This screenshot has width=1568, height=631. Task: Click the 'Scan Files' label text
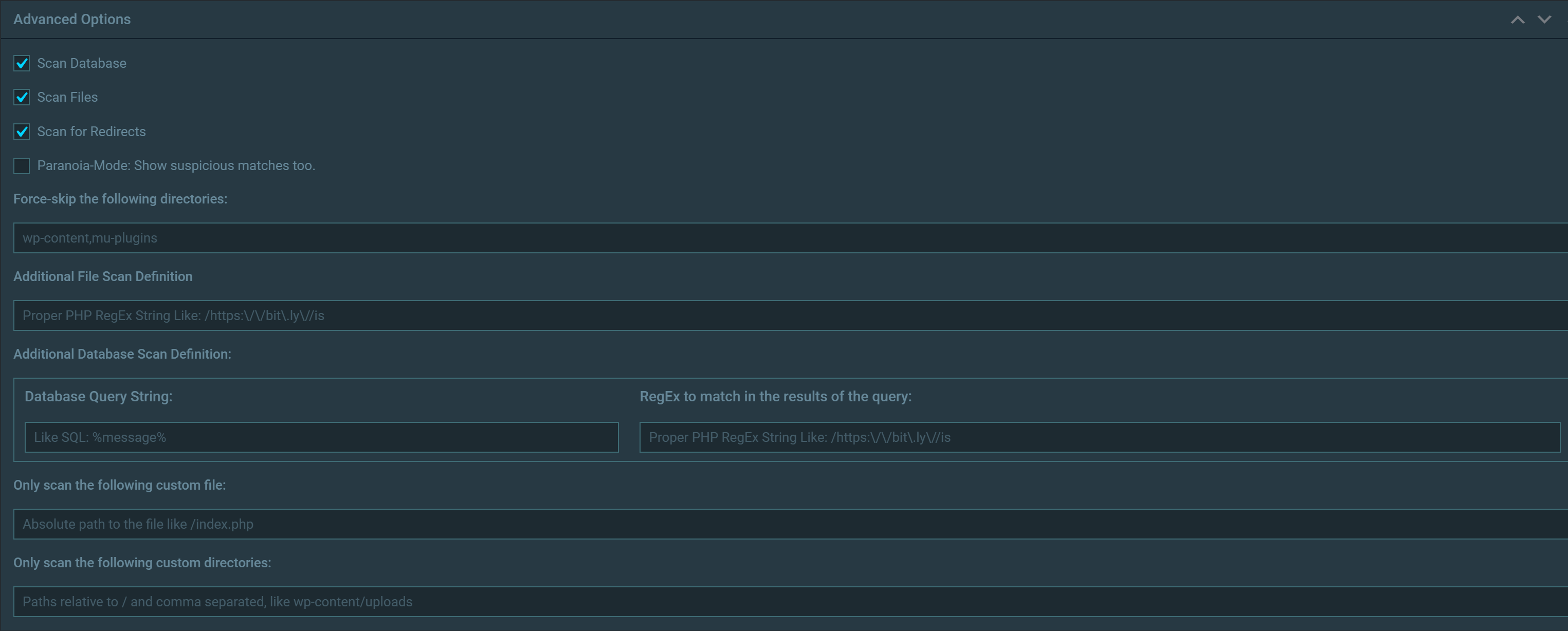(x=67, y=97)
